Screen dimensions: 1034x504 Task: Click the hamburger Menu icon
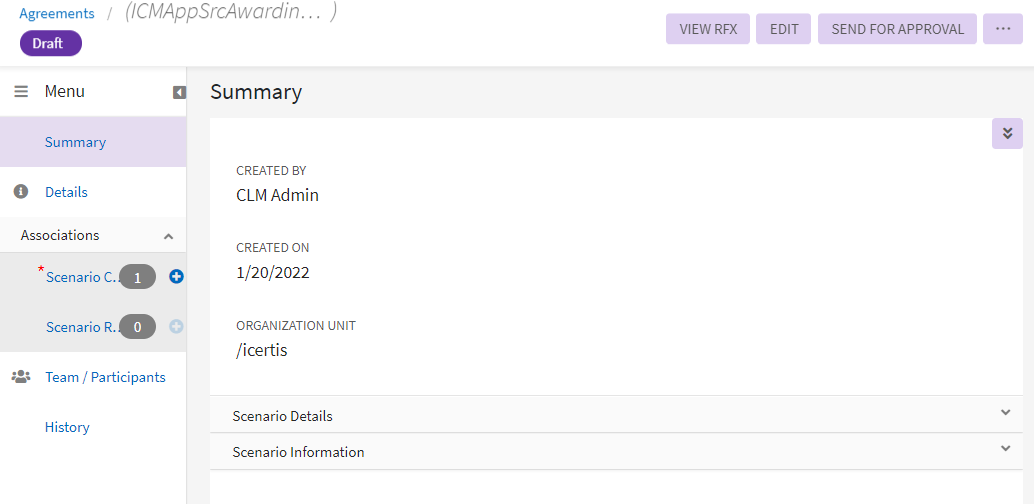21,92
